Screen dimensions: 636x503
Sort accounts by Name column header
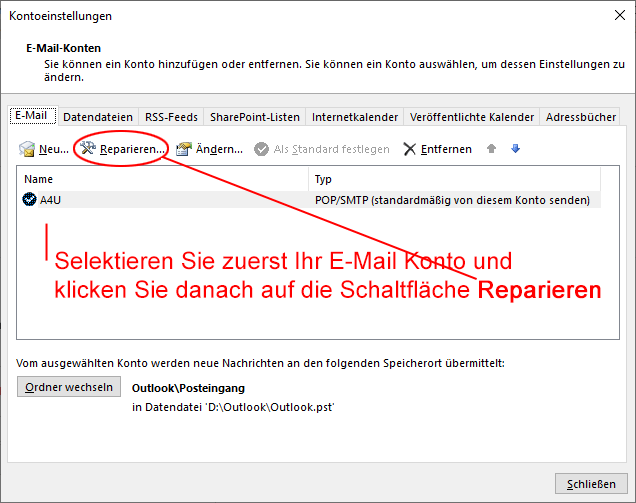[x=160, y=179]
